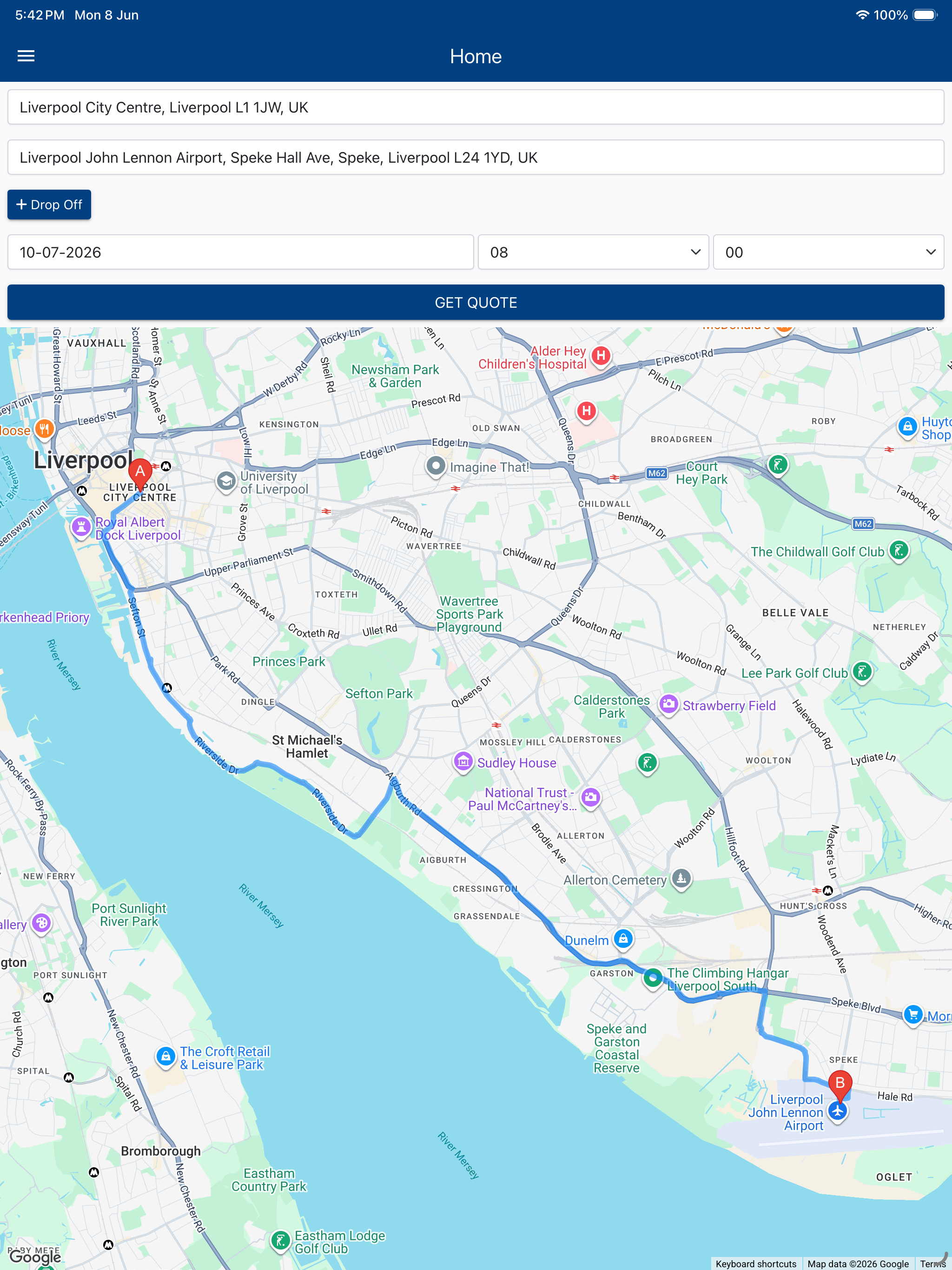Tap the Sefton Park map label
This screenshot has height=1270, width=952.
tap(379, 694)
